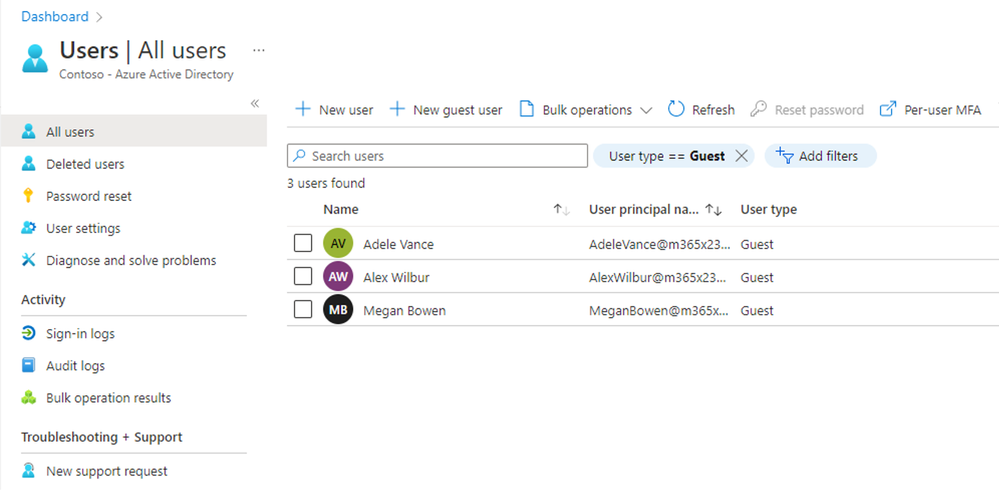999x496 pixels.
Task: Click Guest type in Alex Wilbur row
Action: 757,277
